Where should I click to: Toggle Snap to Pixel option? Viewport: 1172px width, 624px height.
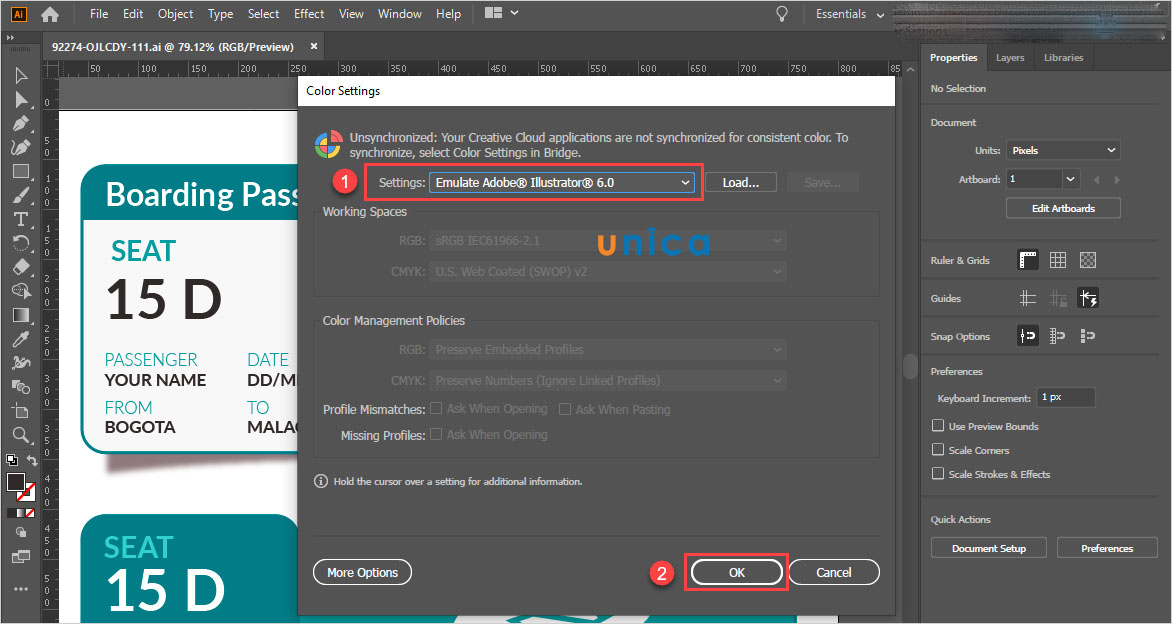coord(1088,336)
